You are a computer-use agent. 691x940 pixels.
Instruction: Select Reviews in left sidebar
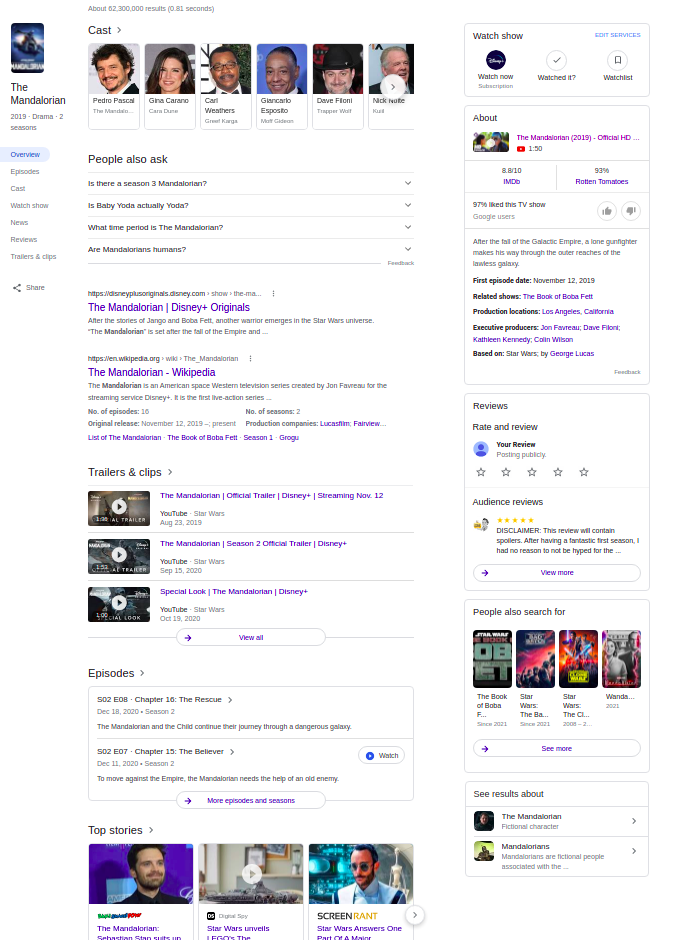(24, 240)
